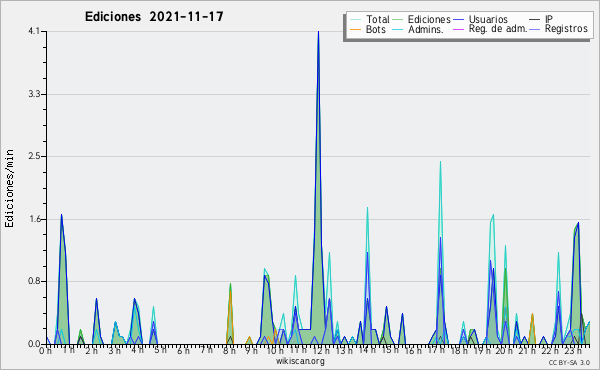Click the chart title 'Ediciones 2021-11-17'
This screenshot has width=600, height=370.
tap(154, 17)
